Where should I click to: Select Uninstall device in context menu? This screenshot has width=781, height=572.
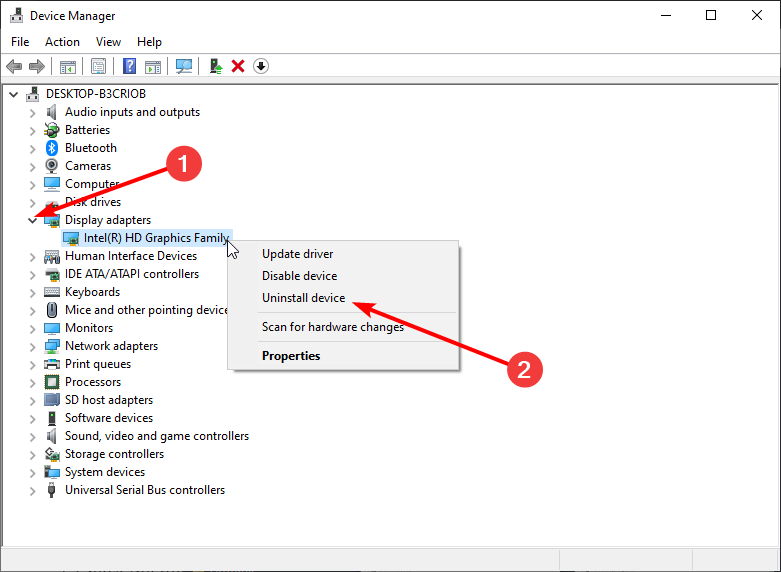tap(343, 298)
